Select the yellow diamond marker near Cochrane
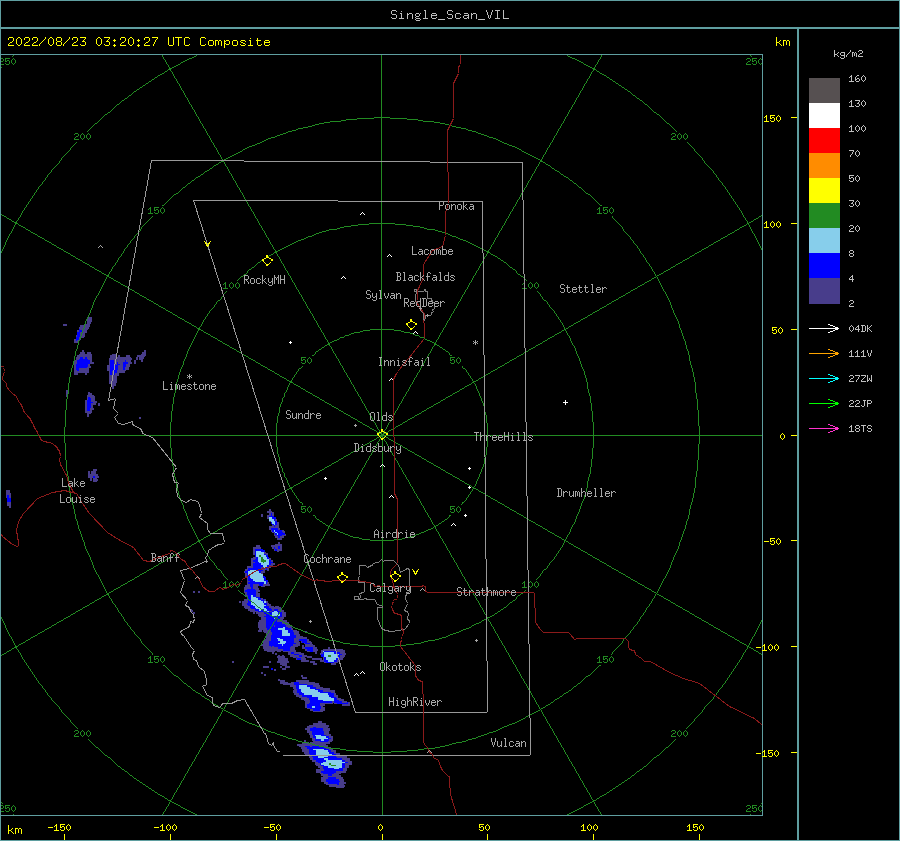Viewport: 900px width, 841px height. tap(342, 577)
